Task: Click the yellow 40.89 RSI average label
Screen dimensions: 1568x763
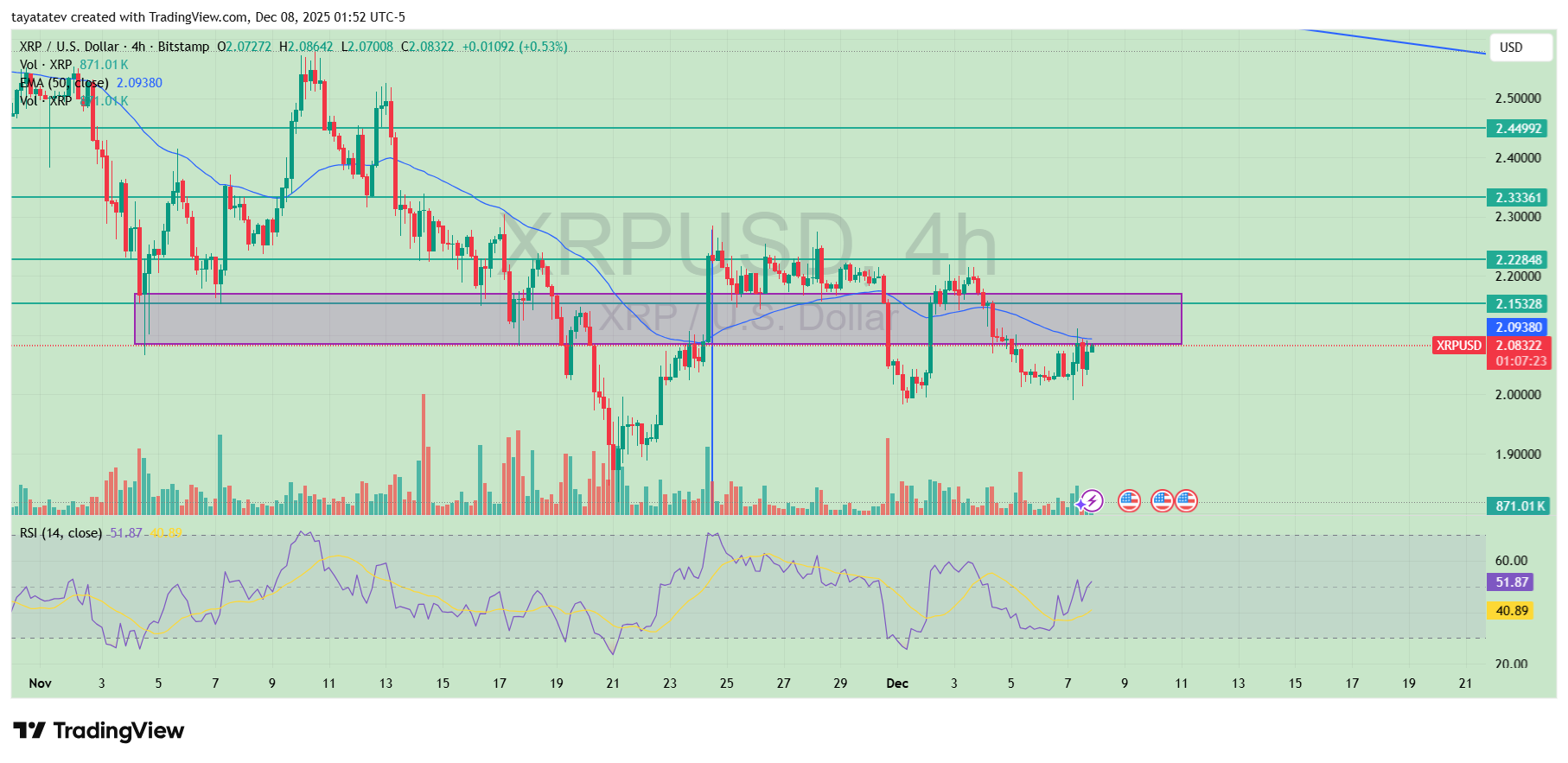Action: 1510,611
